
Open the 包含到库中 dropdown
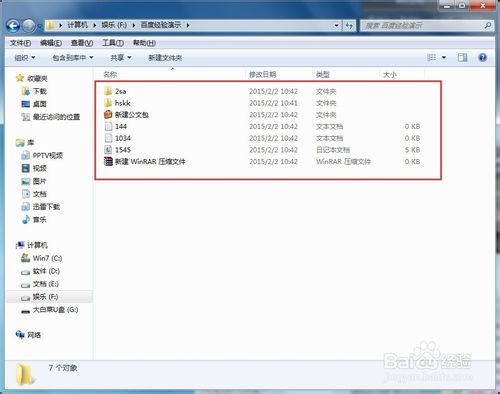tap(73, 58)
